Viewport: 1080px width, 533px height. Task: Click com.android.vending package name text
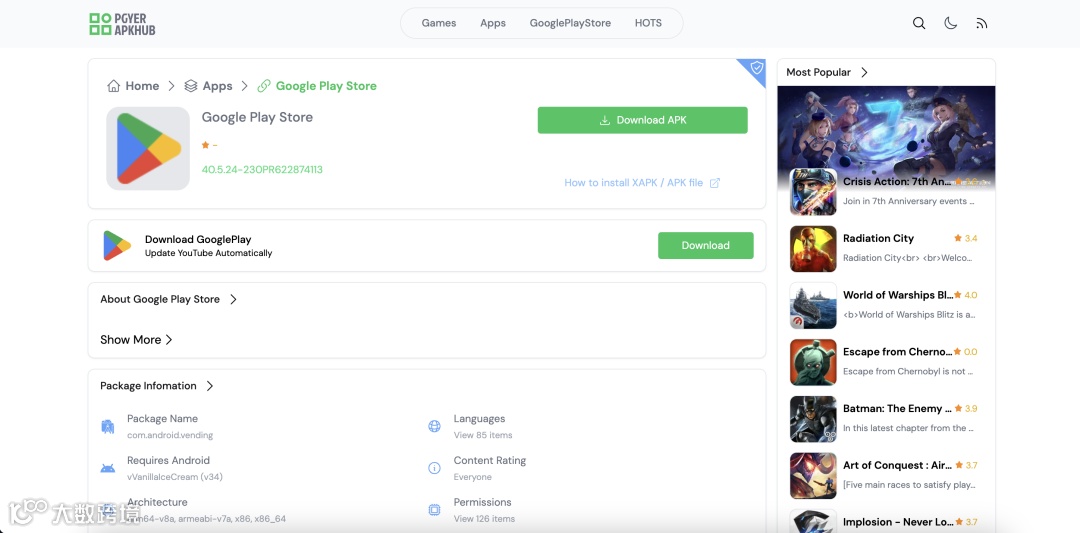170,435
